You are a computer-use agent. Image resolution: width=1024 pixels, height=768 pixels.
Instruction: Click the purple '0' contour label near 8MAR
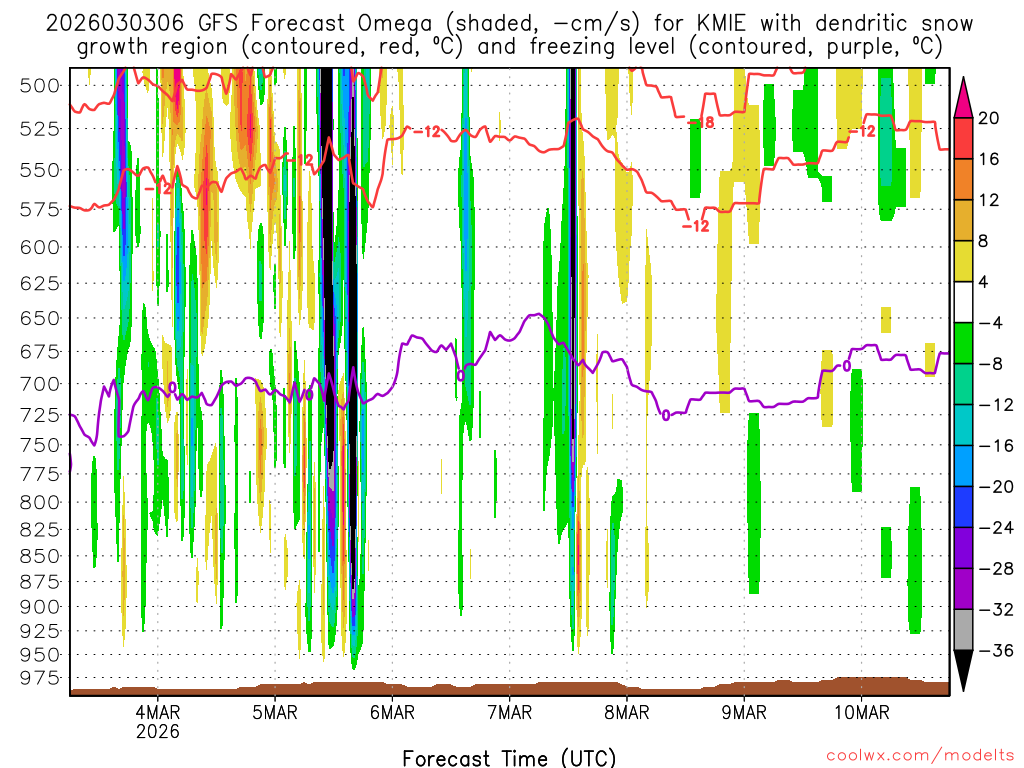click(665, 415)
